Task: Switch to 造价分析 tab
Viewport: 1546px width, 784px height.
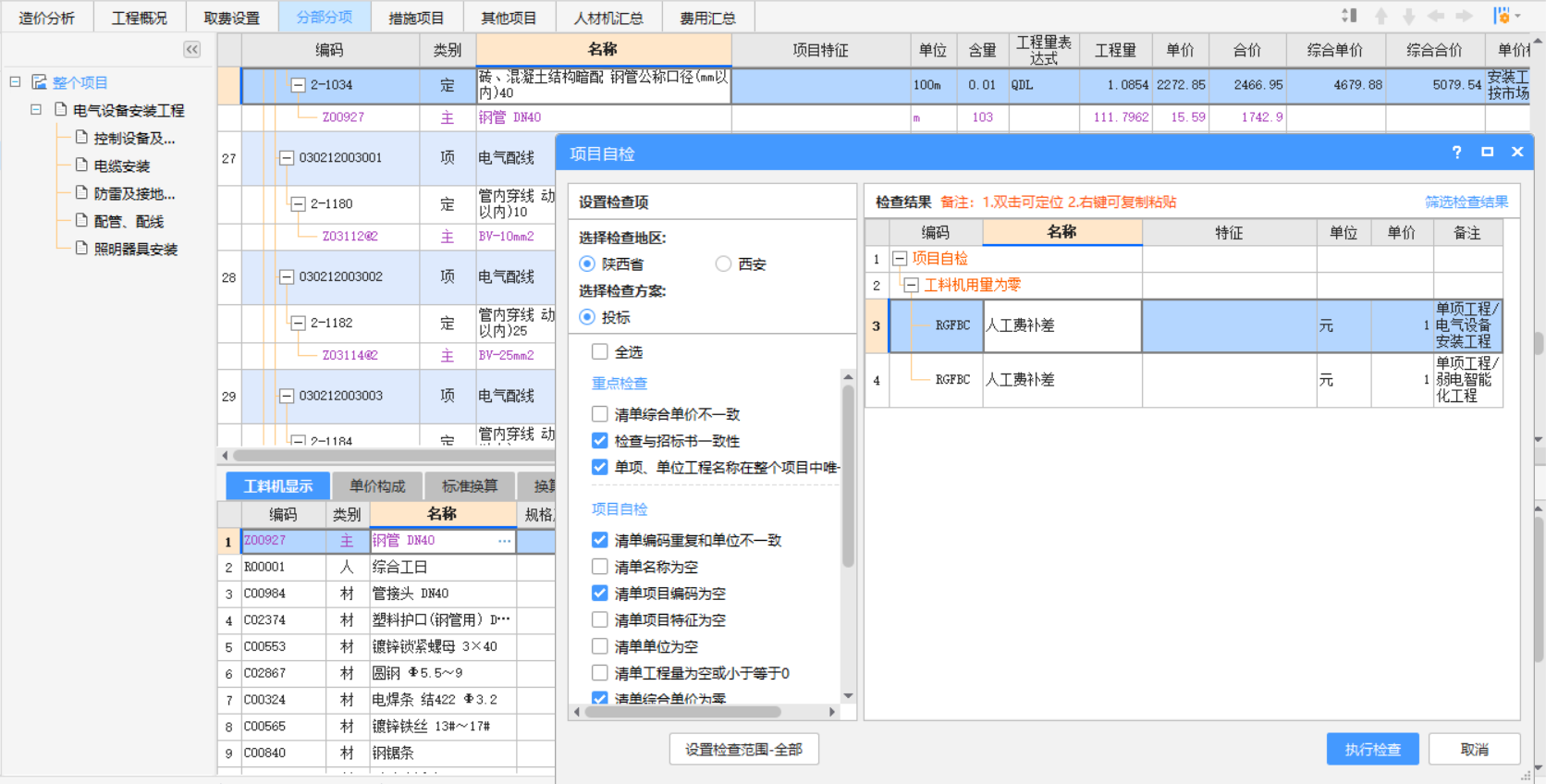Action: pos(46,18)
